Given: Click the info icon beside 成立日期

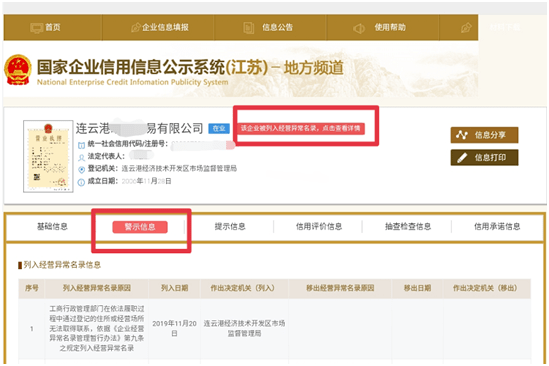Looking at the screenshot, I should click(81, 182).
